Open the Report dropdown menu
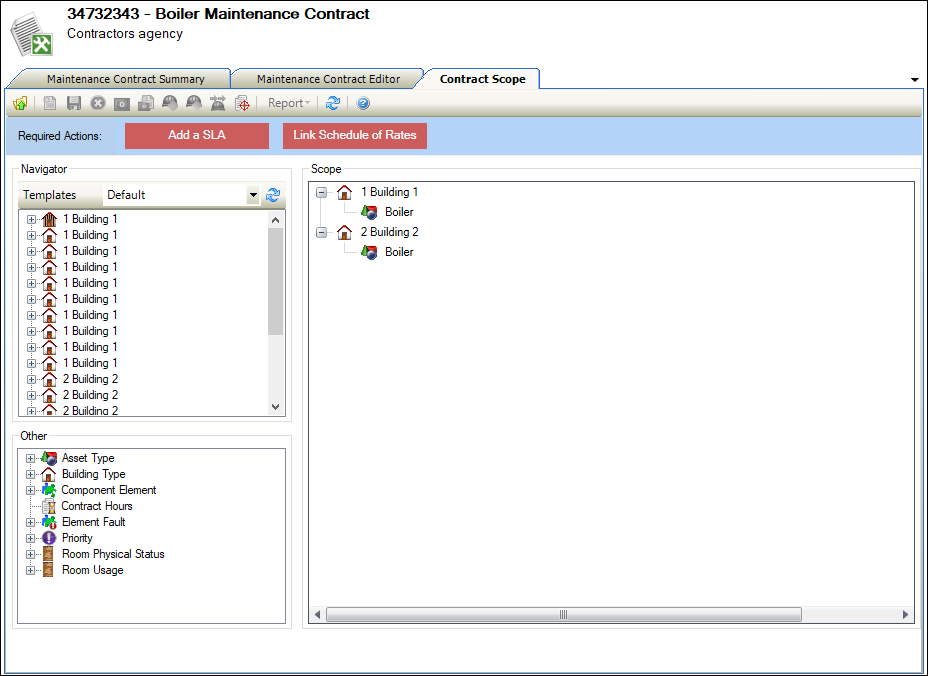This screenshot has height=676, width=928. tap(289, 103)
